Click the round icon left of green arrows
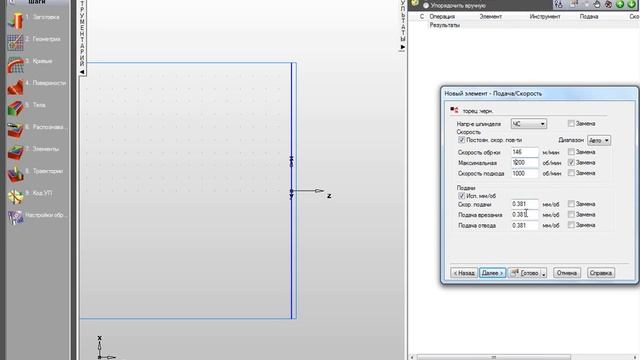The image size is (640, 360). click(608, 4)
